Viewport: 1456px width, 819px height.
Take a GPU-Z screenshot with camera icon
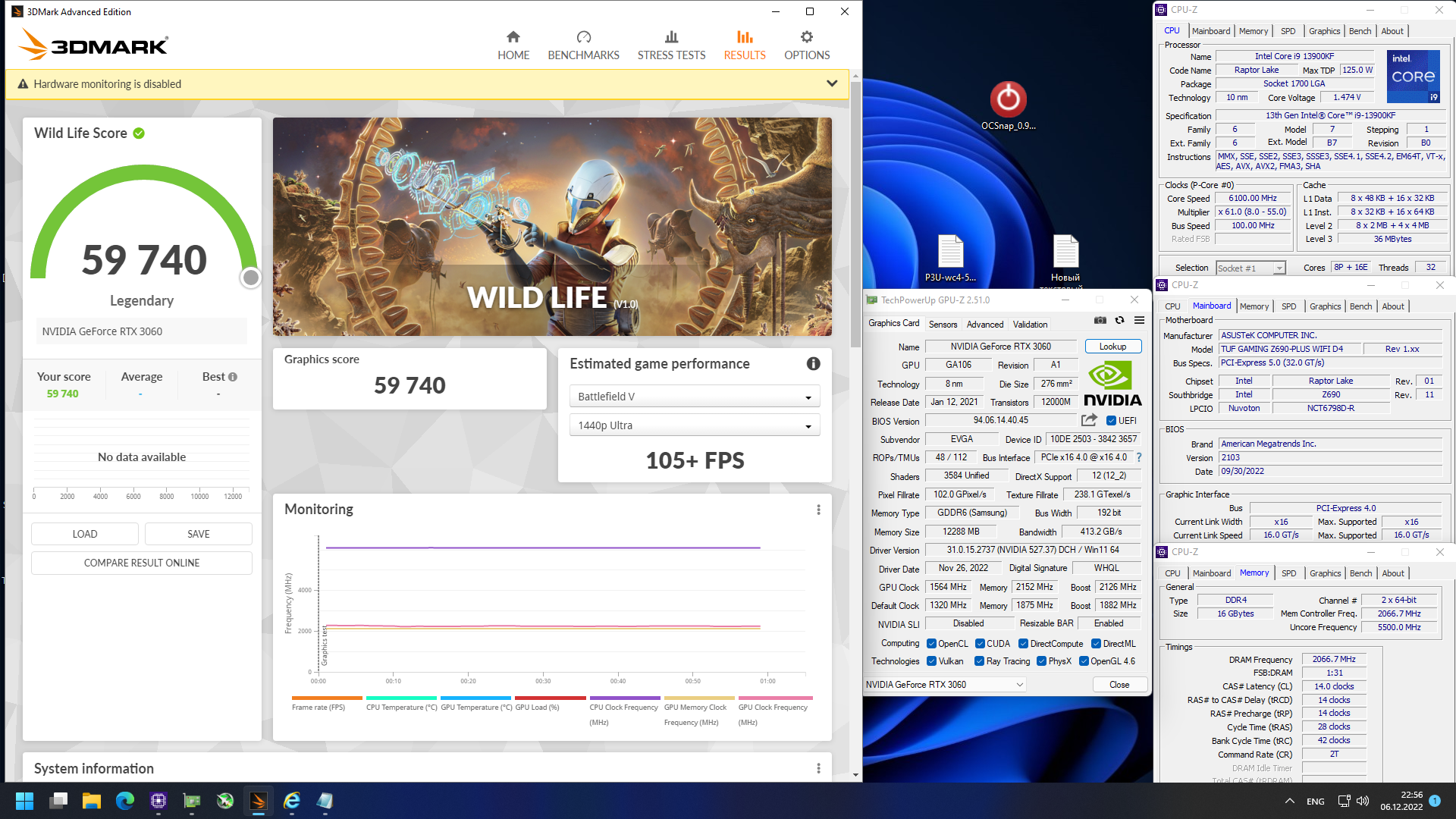(x=1100, y=321)
